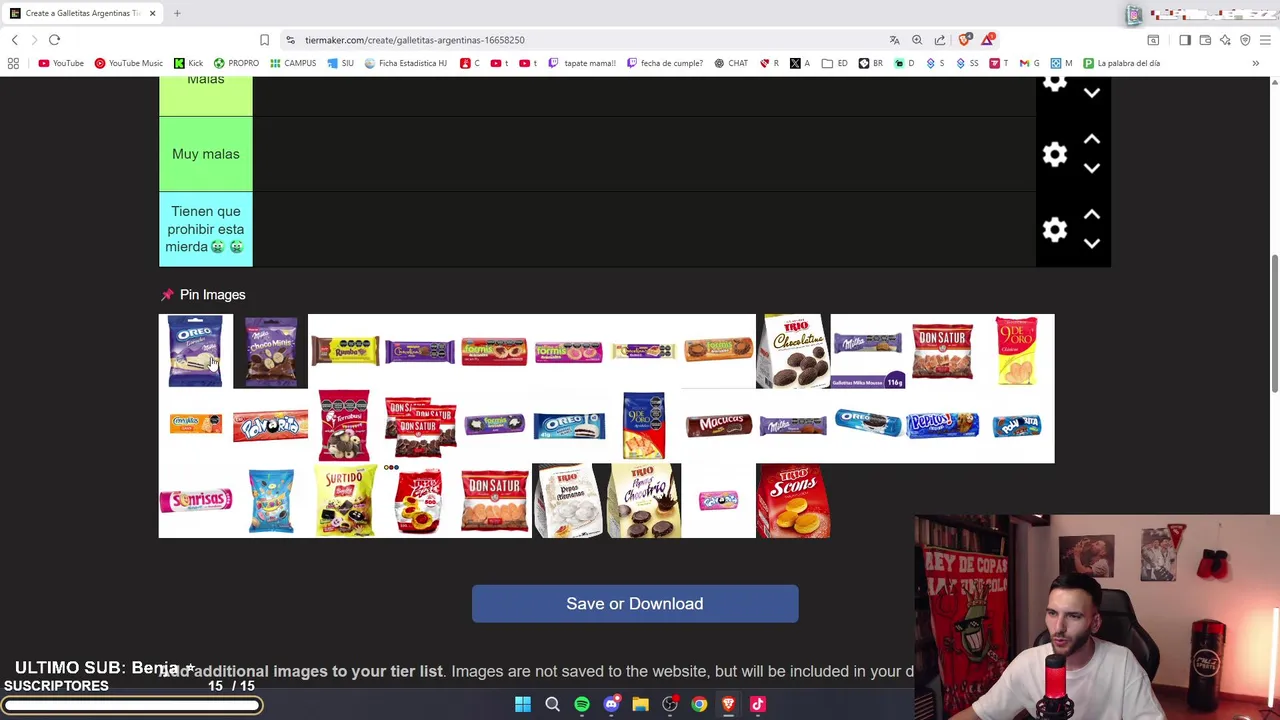
Task: Select Sonrisas pink pack image
Action: pos(196,500)
